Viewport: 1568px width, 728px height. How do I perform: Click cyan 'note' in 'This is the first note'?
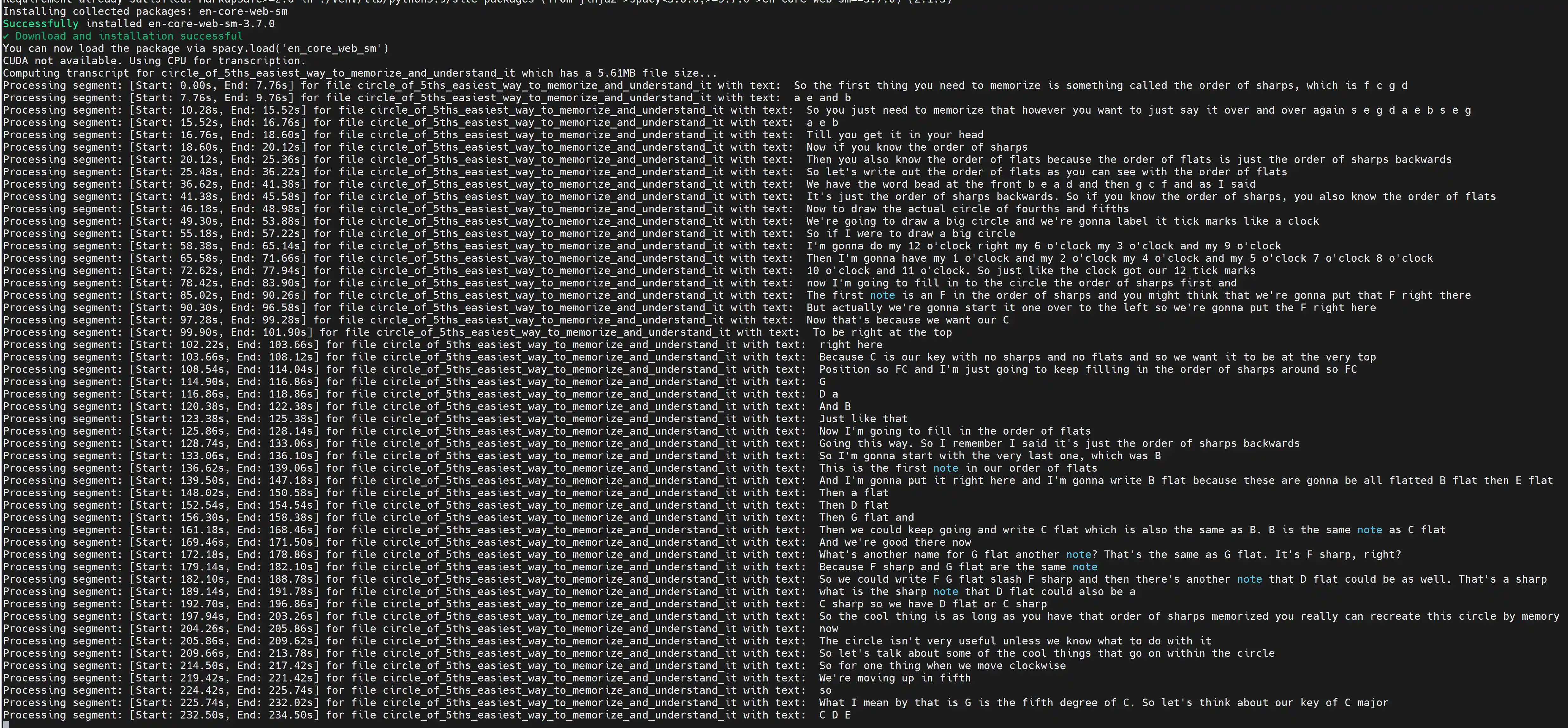click(945, 468)
